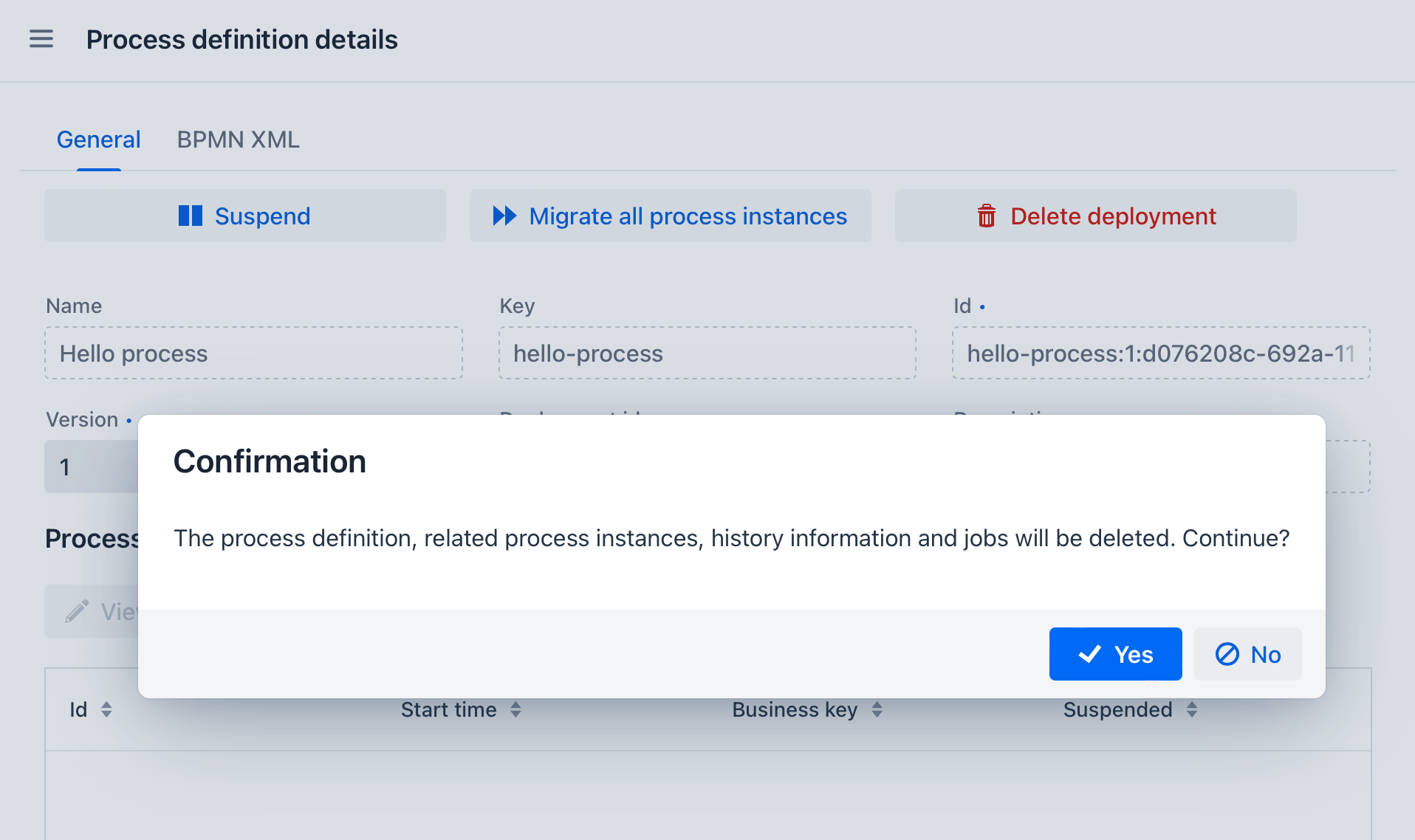Click the pencil edit icon near View
The image size is (1415, 840).
click(x=76, y=611)
